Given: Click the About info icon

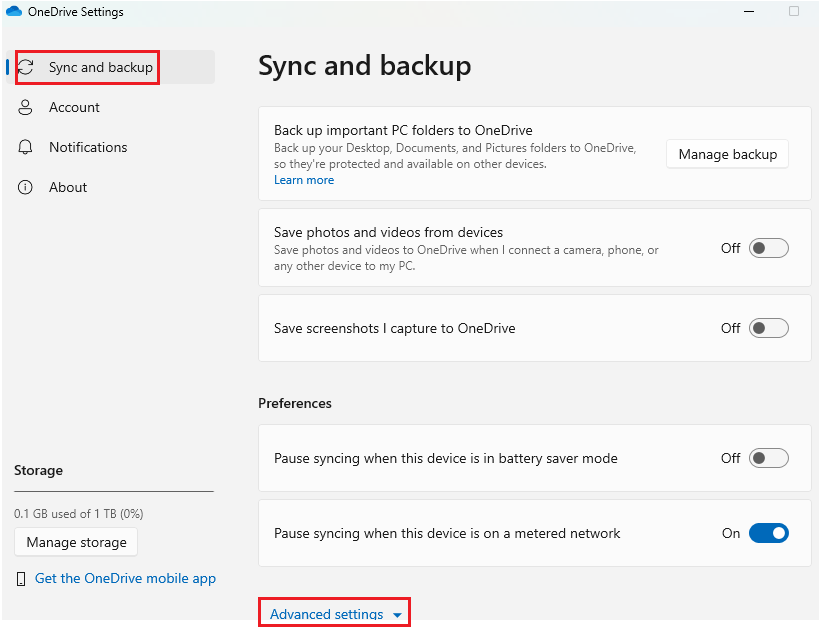Looking at the screenshot, I should [26, 187].
